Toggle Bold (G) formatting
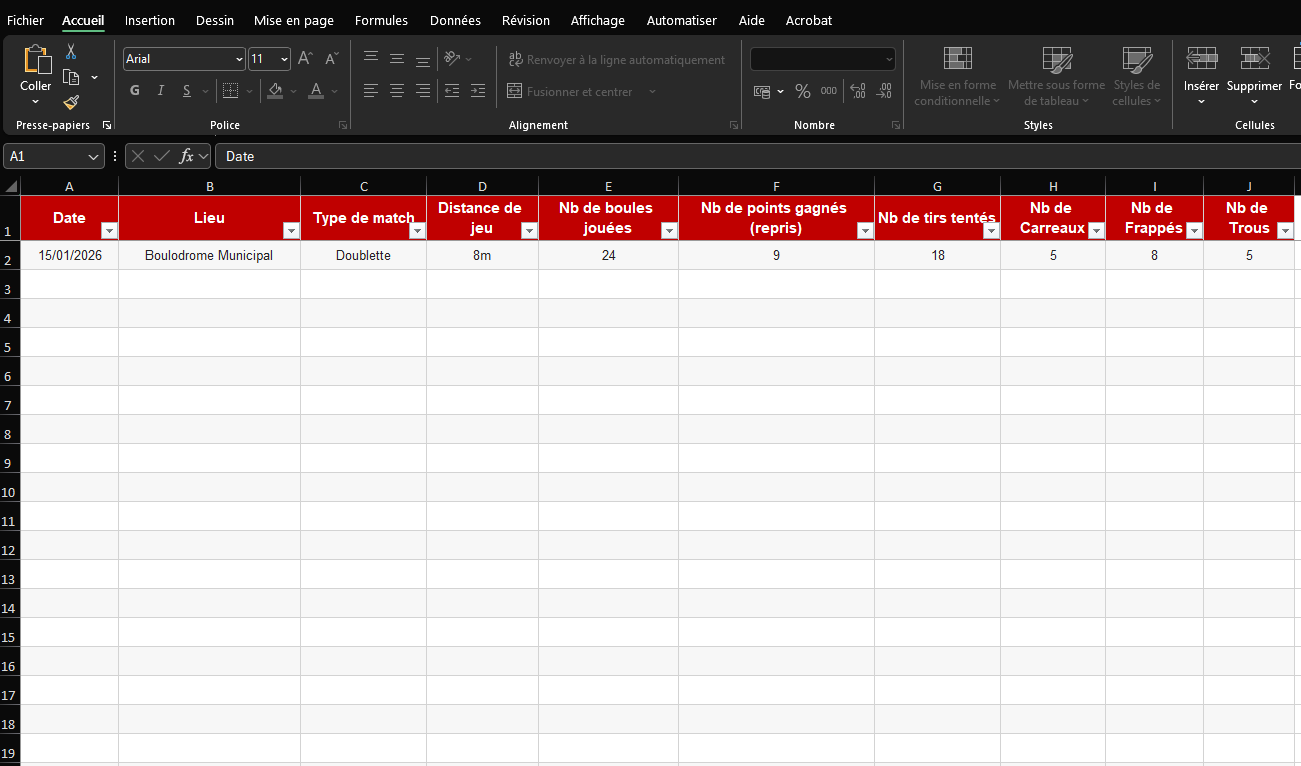 (135, 91)
